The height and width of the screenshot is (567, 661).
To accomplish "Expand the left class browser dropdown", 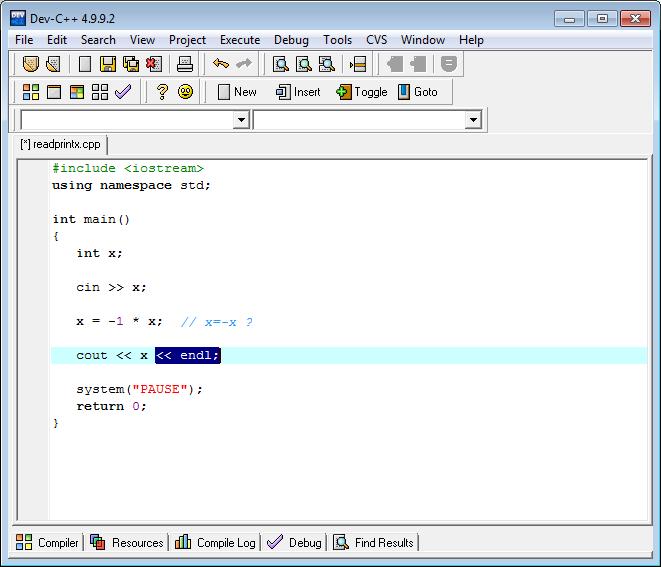I will pos(241,120).
